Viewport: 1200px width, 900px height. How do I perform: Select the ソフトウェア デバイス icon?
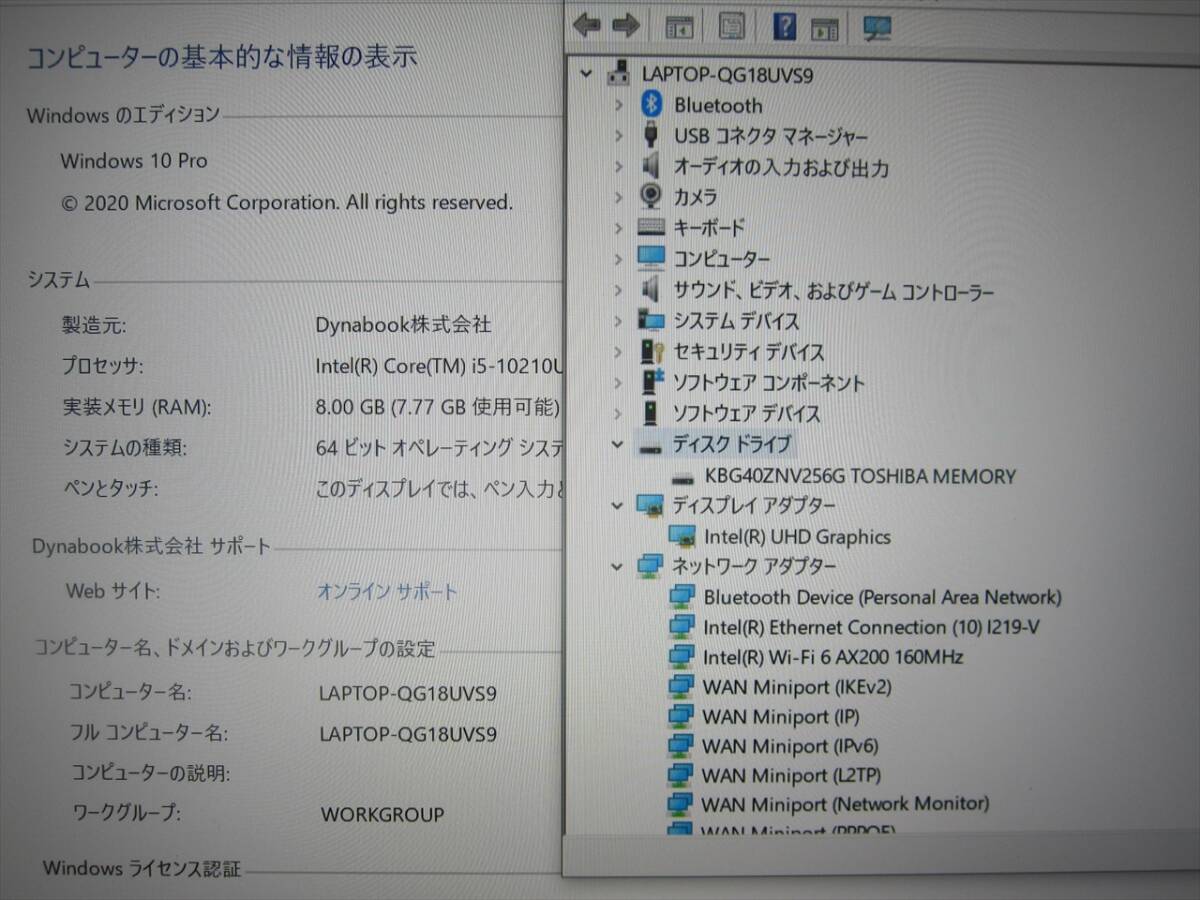pos(651,413)
